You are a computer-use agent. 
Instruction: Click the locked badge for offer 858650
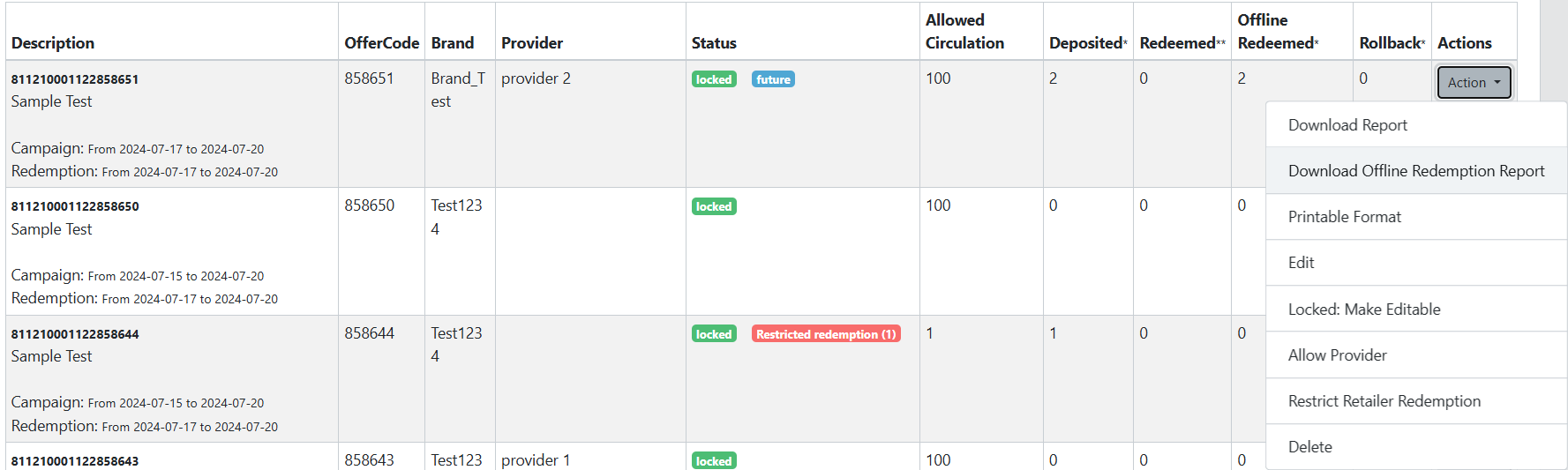coord(714,206)
